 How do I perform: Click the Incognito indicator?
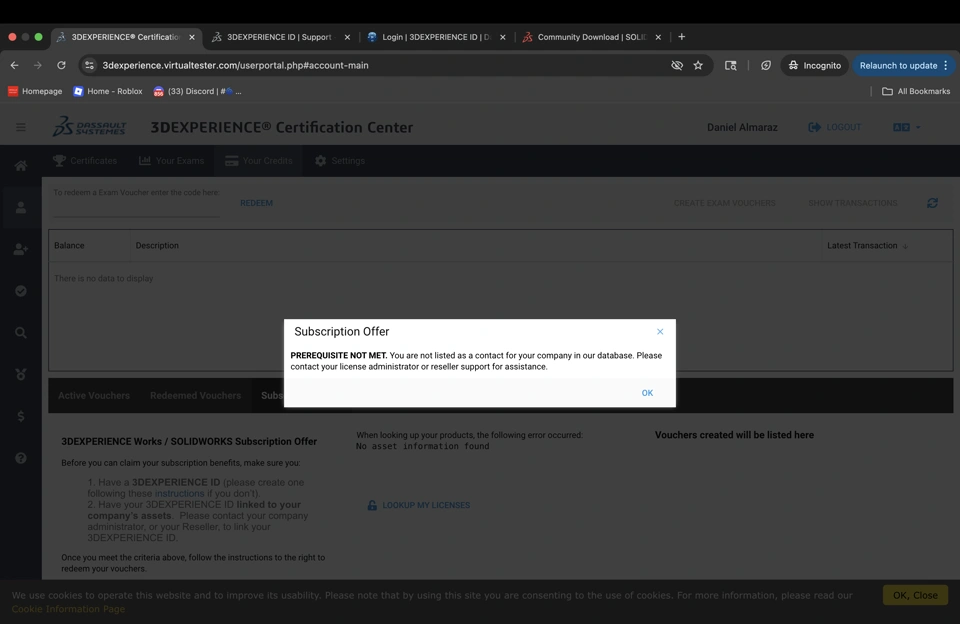pyautogui.click(x=814, y=66)
